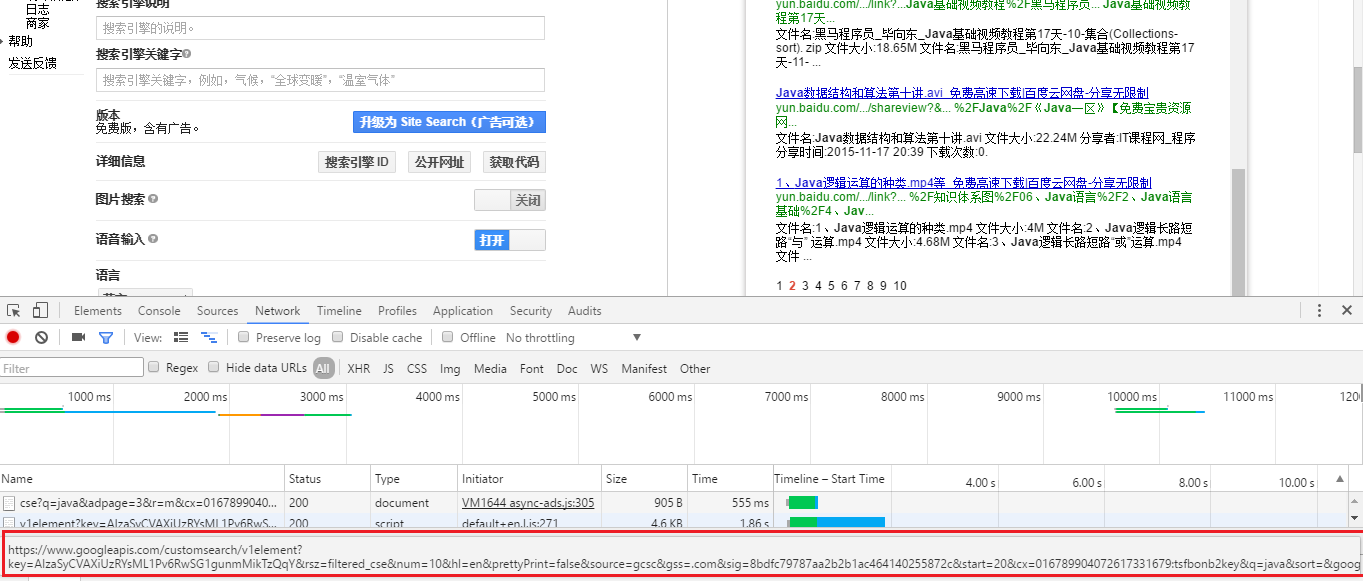Switch to large request rows view icon
1363x581 pixels.
tap(181, 338)
